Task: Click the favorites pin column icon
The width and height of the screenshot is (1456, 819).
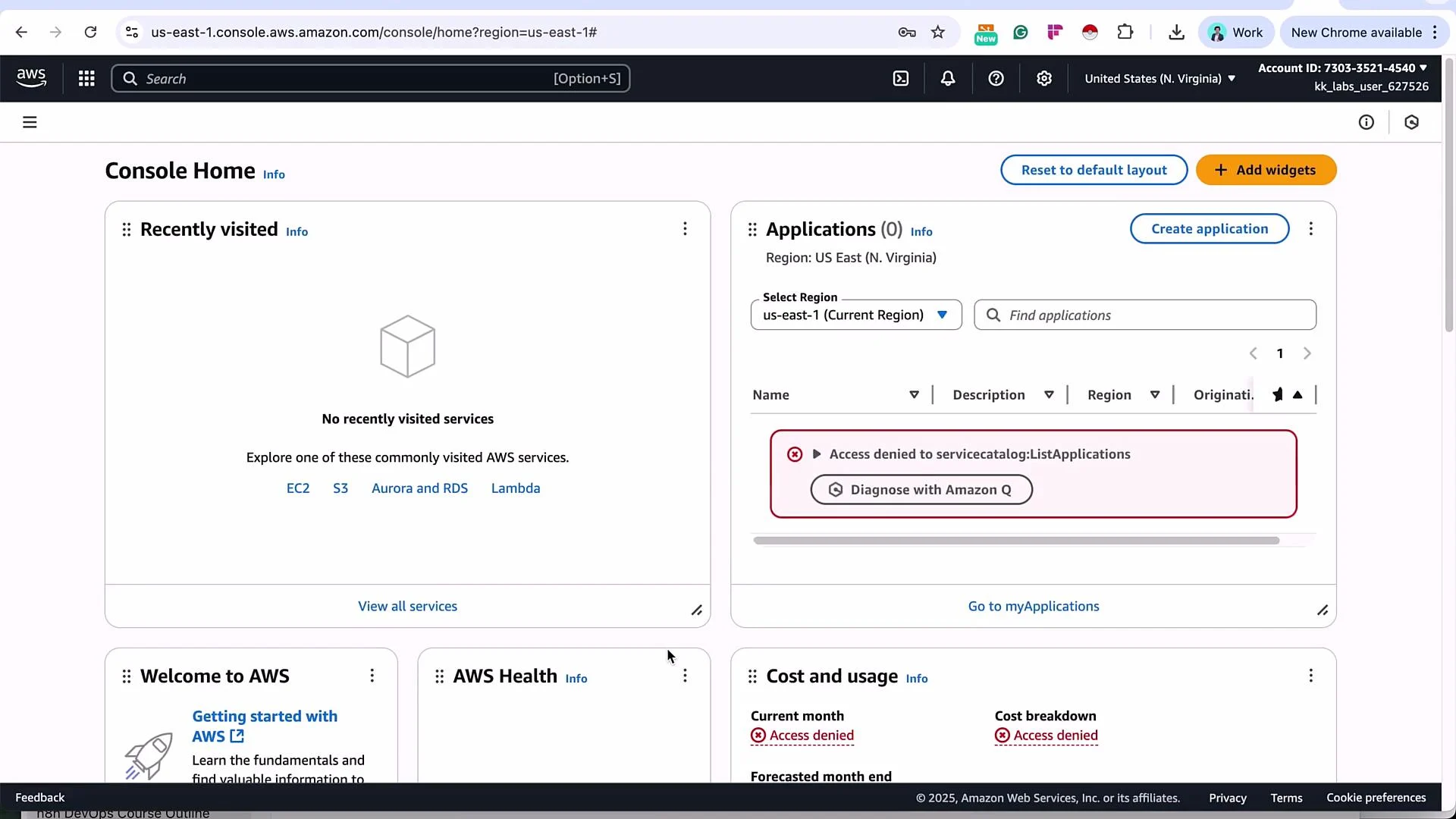Action: [1279, 394]
